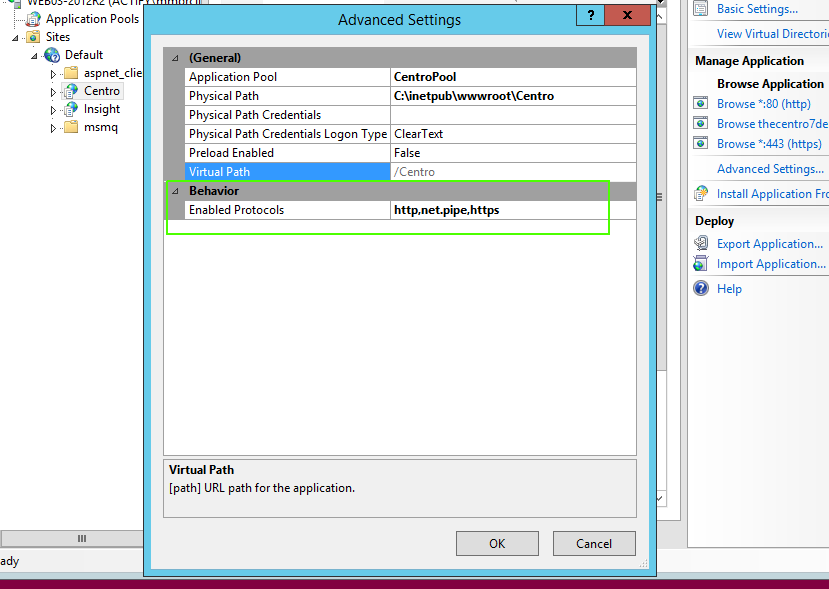This screenshot has width=829, height=589.
Task: Expand the aspnet_client tree node
Action: pyautogui.click(x=54, y=74)
